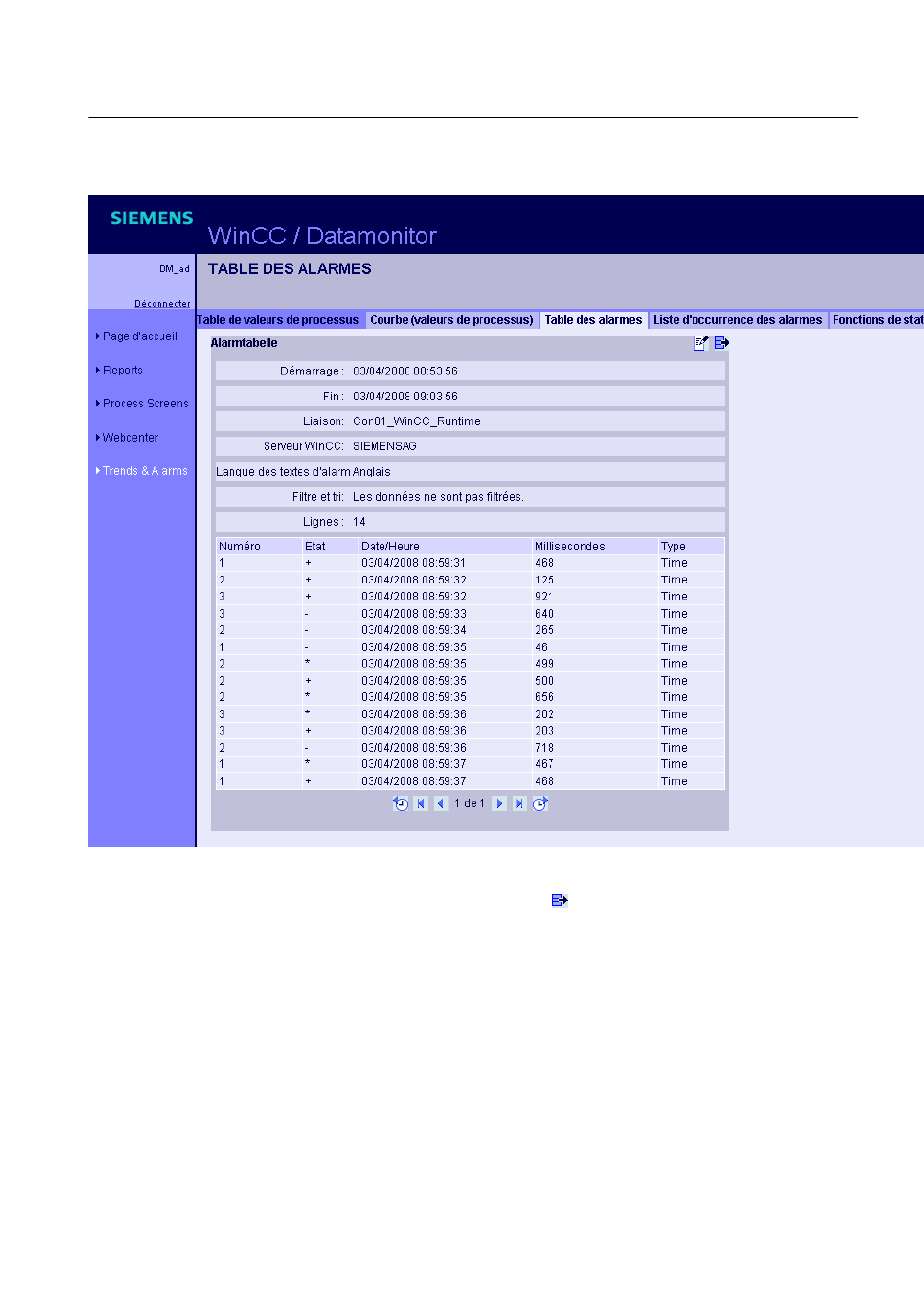Open Page d'accueil in the sidebar

pyautogui.click(x=141, y=336)
